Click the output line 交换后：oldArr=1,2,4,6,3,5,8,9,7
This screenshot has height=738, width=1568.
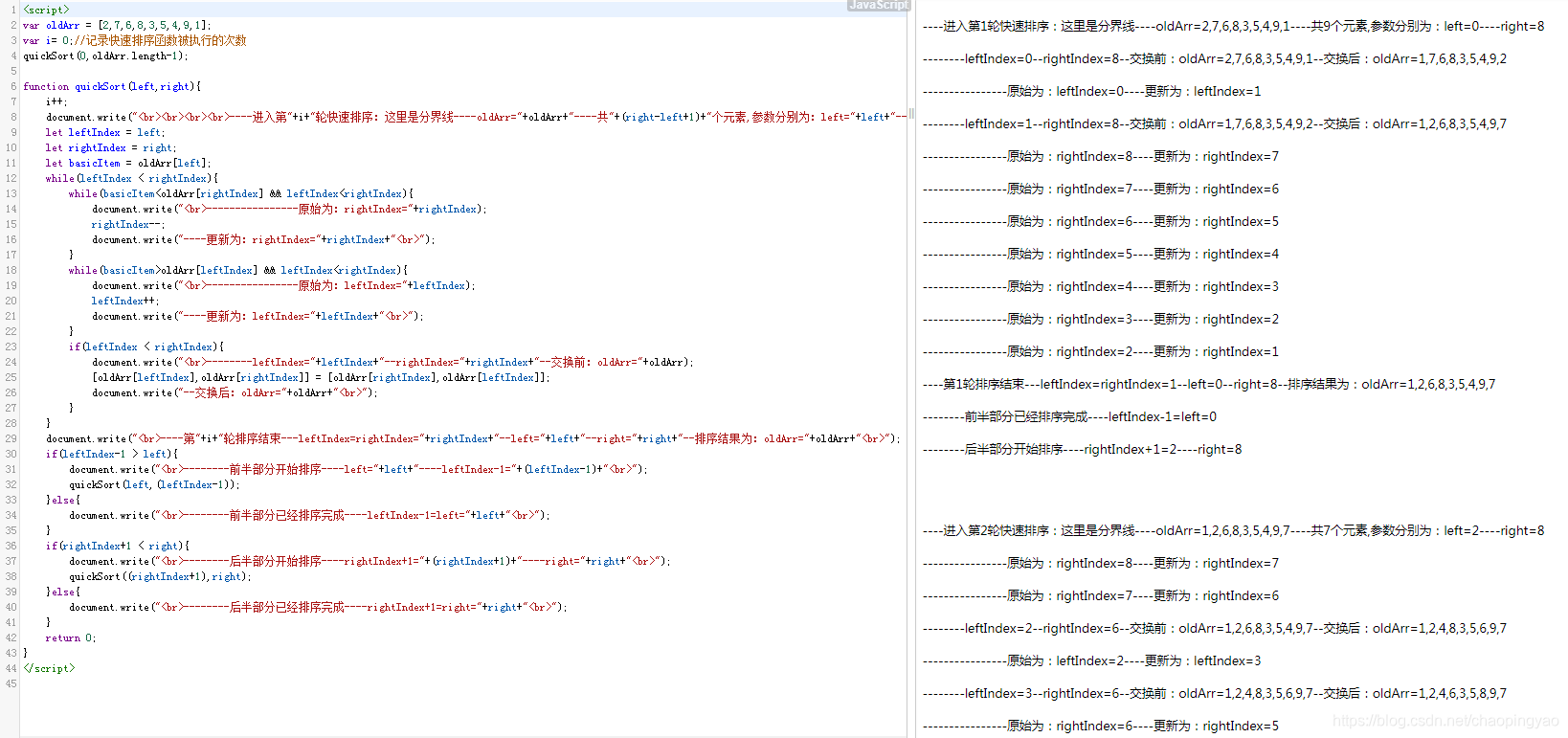click(1214, 693)
